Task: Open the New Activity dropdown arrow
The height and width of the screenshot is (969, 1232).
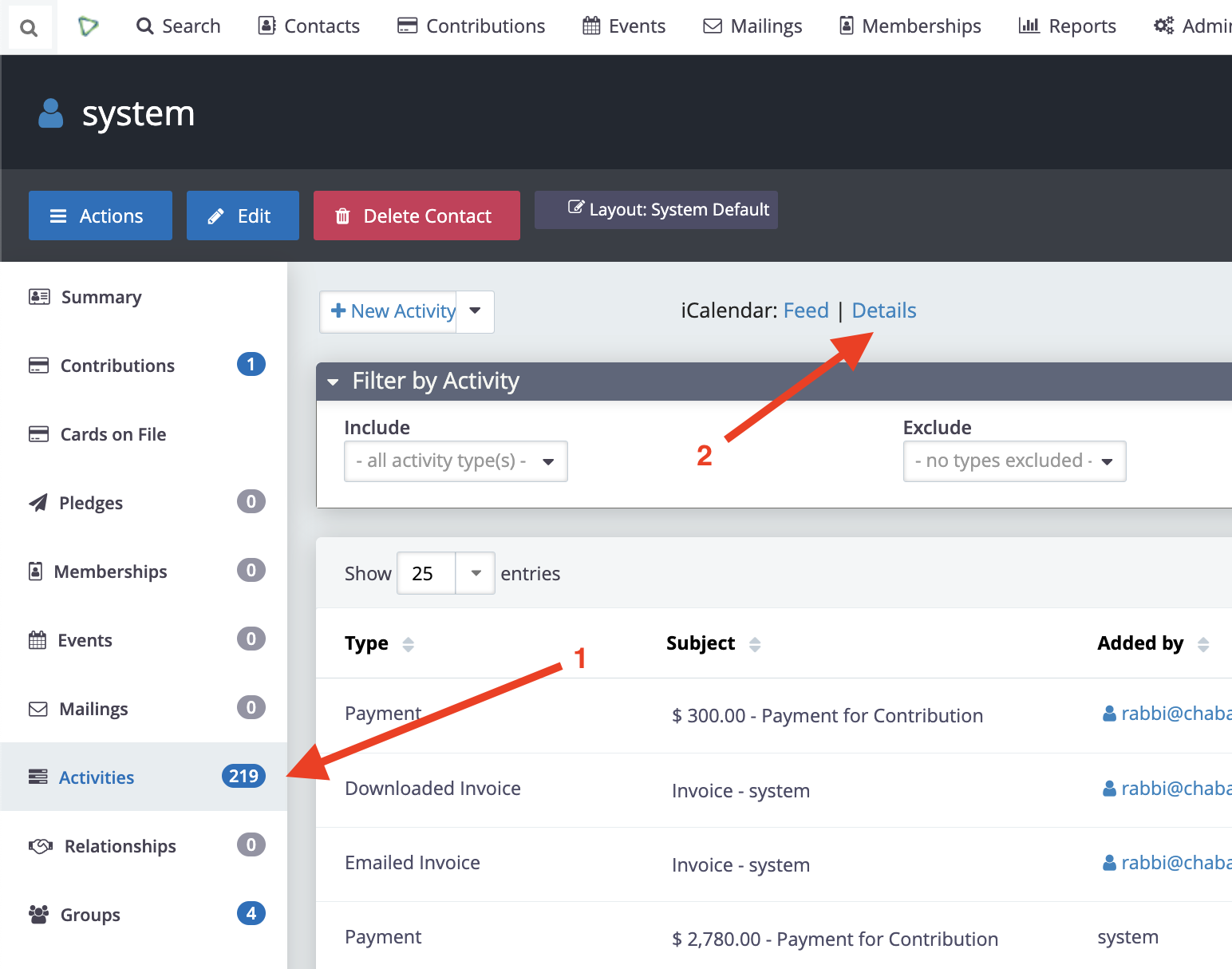Action: pyautogui.click(x=476, y=311)
